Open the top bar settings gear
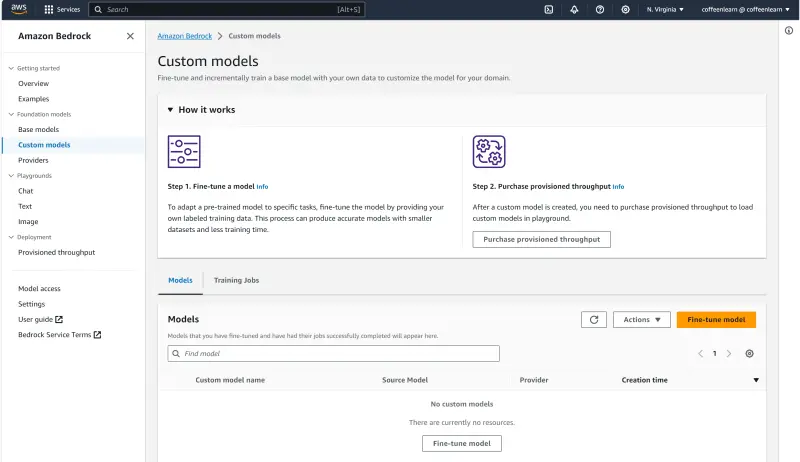Screen dimensions: 800x462 coord(625,9)
